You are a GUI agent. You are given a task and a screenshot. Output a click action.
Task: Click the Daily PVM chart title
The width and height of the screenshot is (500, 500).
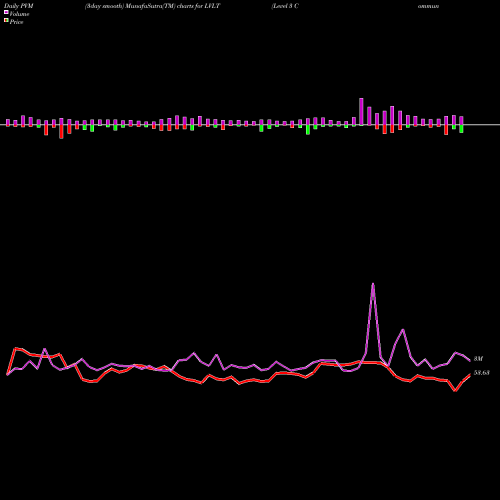19,6
